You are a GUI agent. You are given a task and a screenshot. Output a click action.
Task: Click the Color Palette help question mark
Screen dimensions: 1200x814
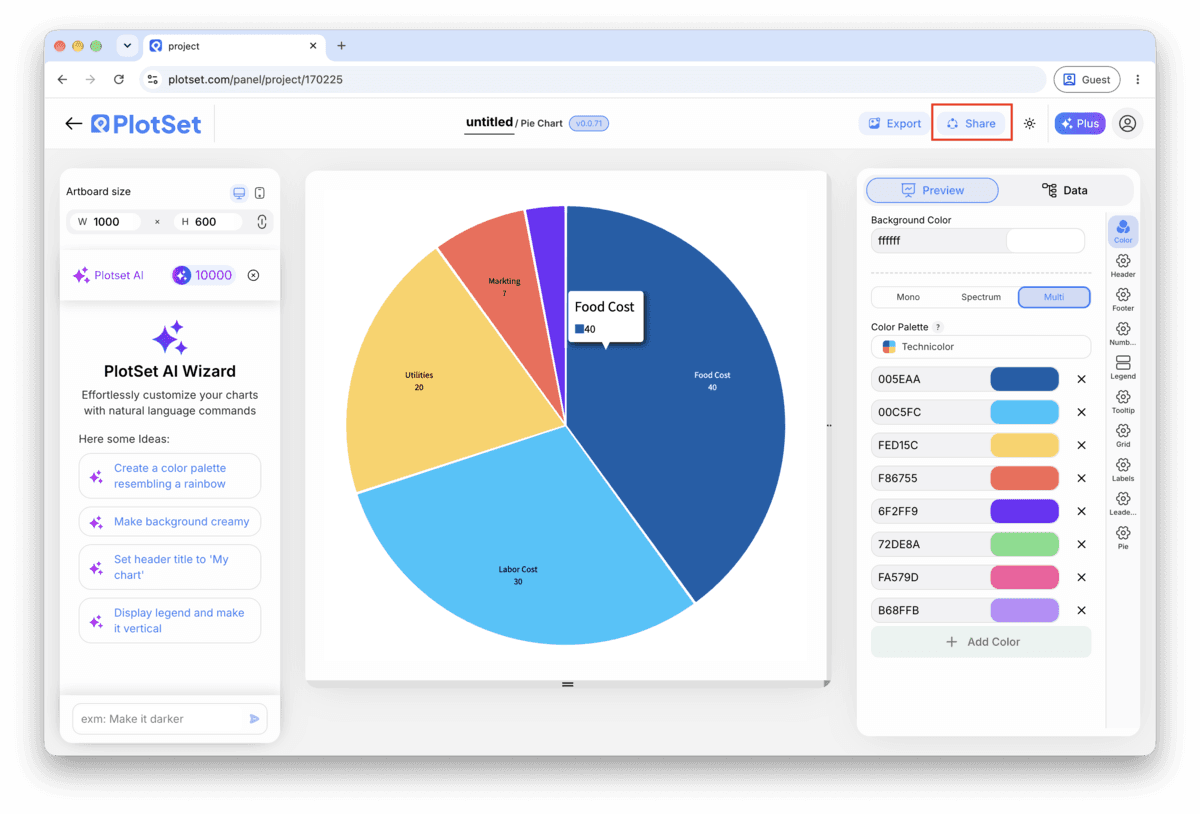(x=938, y=327)
